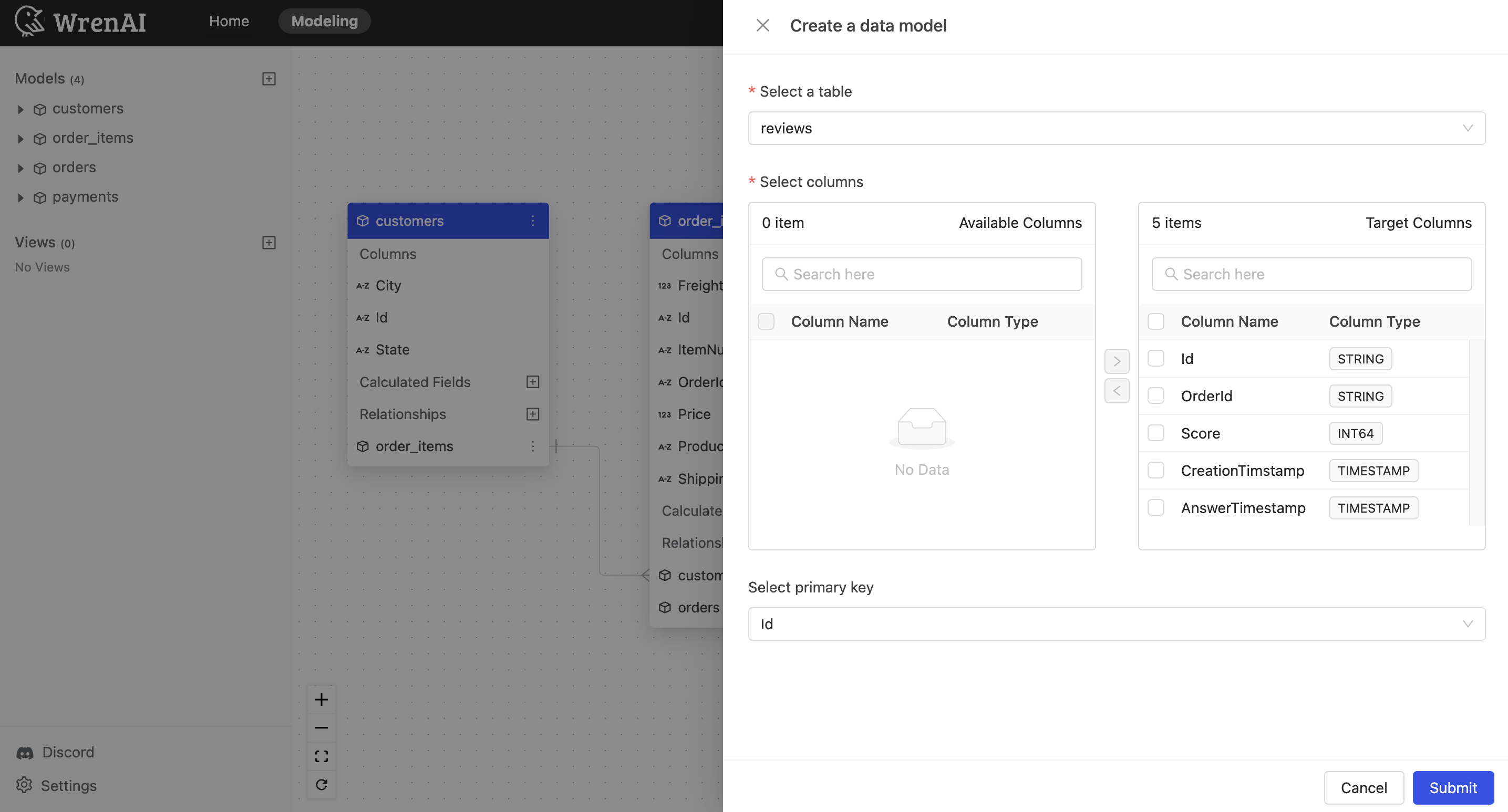
Task: Click the WrenAI bird logo
Action: coord(29,21)
